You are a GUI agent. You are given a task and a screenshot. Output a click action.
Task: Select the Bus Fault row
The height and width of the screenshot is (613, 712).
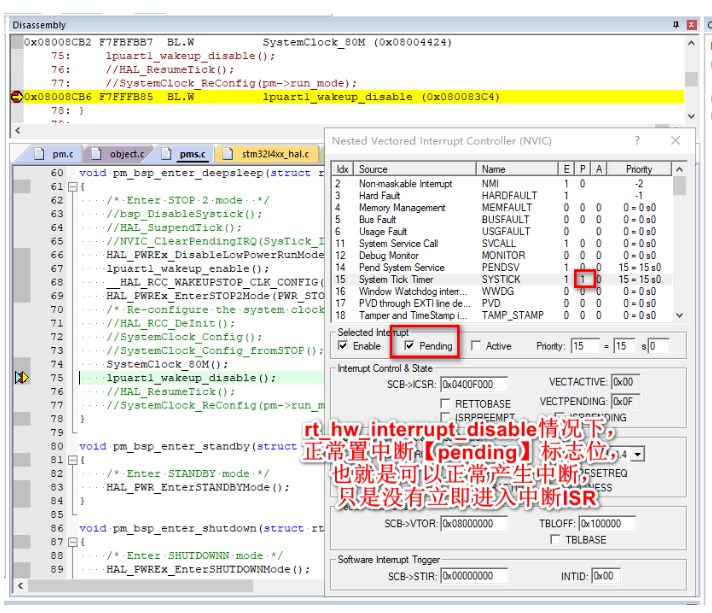[501, 219]
